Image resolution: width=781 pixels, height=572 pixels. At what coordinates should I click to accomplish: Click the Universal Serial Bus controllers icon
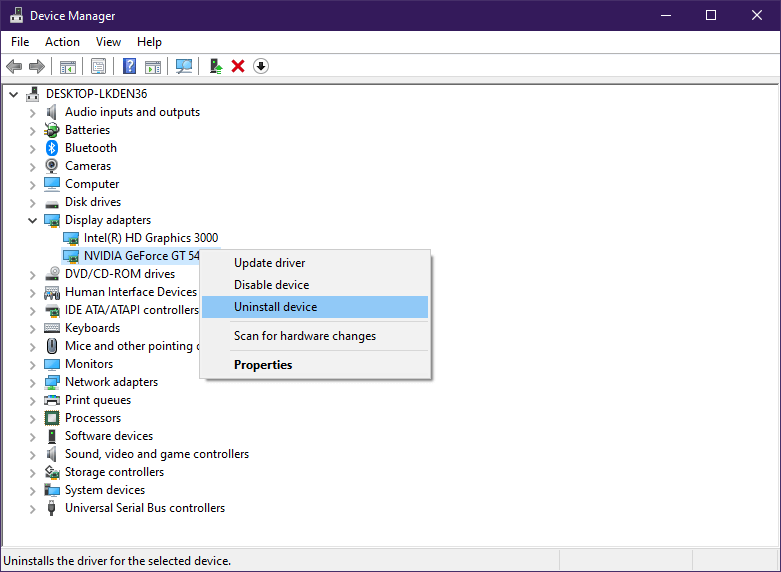[x=51, y=508]
